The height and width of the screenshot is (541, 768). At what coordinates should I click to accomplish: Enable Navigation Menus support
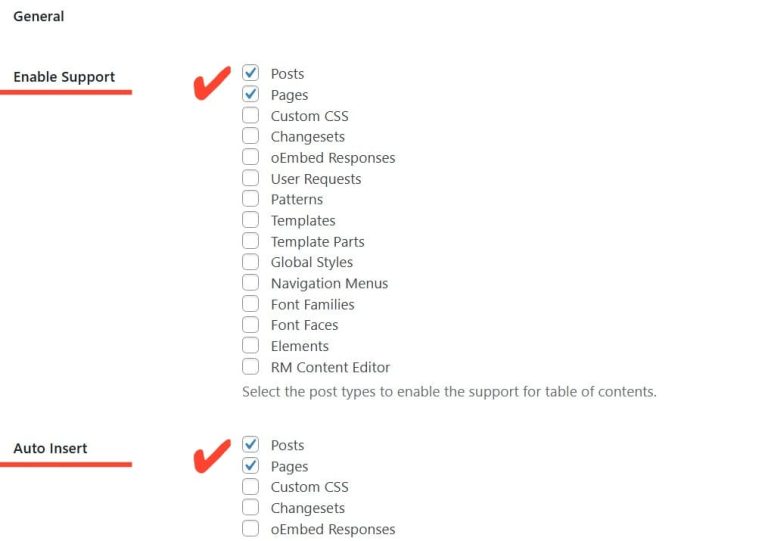coord(250,283)
